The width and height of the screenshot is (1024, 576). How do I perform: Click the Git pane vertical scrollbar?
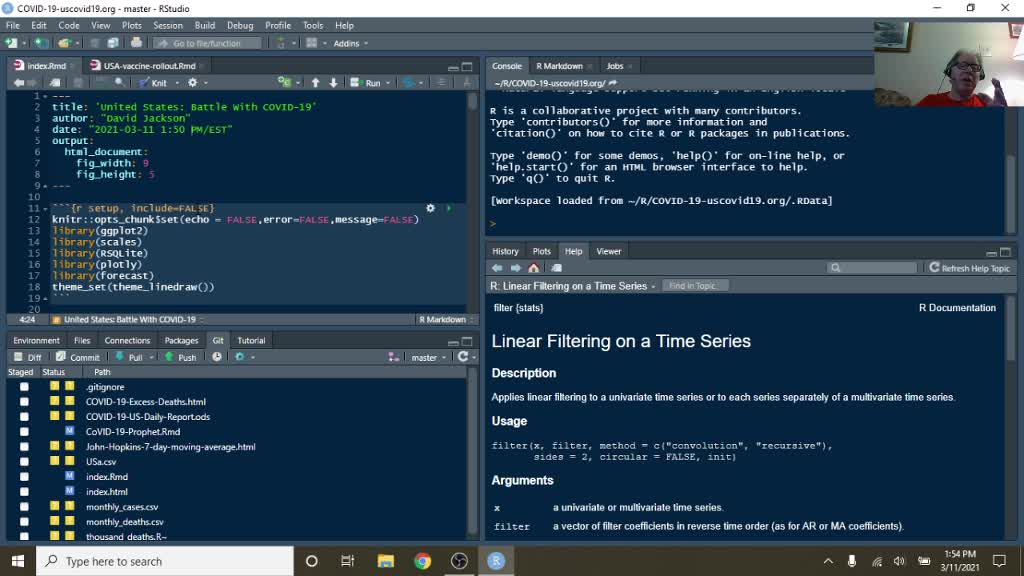472,451
